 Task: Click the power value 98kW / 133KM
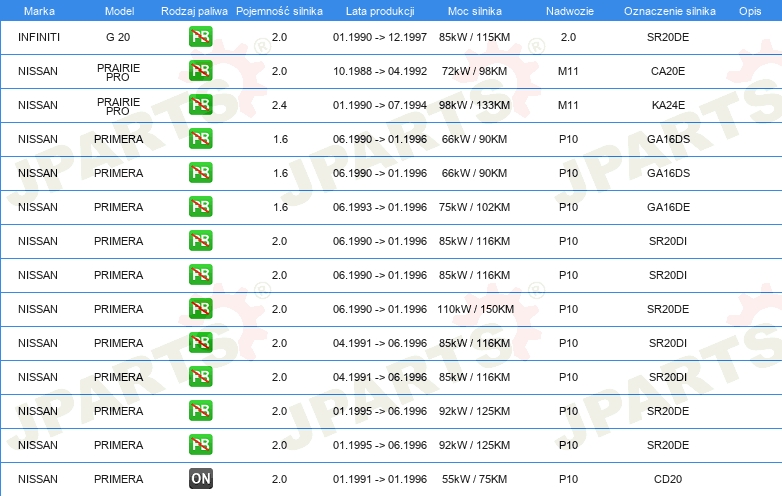coord(474,105)
